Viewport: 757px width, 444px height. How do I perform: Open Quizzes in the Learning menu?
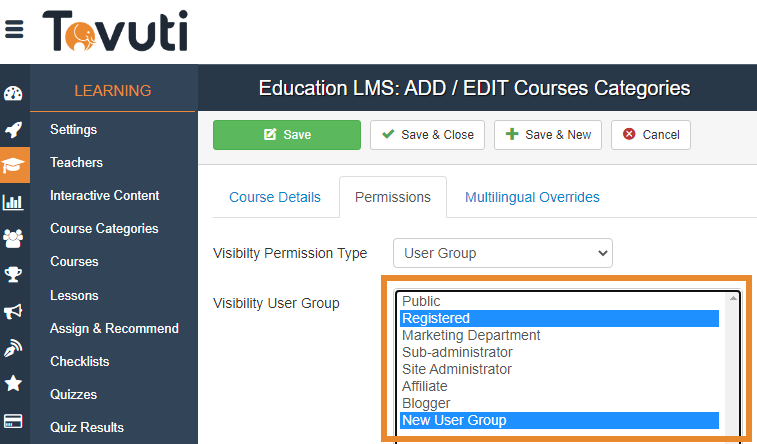click(73, 394)
